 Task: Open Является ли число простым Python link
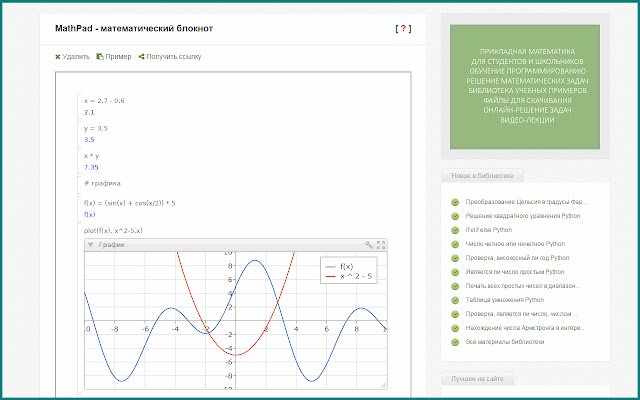[x=515, y=272]
